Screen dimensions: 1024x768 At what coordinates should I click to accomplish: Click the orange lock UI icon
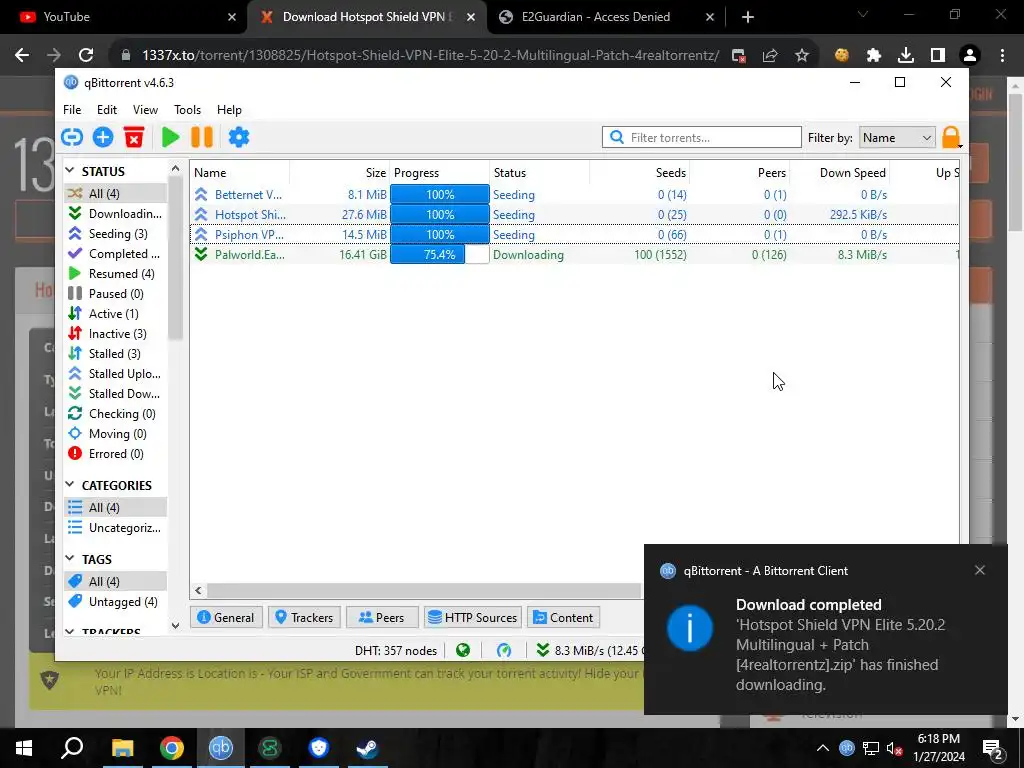tap(951, 137)
